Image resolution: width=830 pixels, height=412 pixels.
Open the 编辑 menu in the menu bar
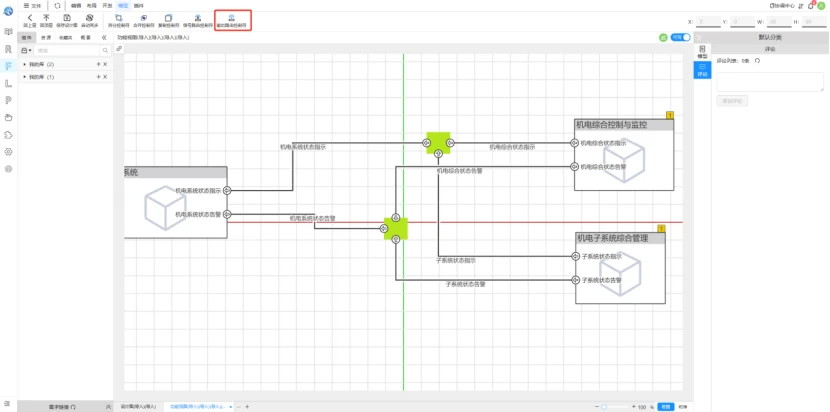pos(76,5)
